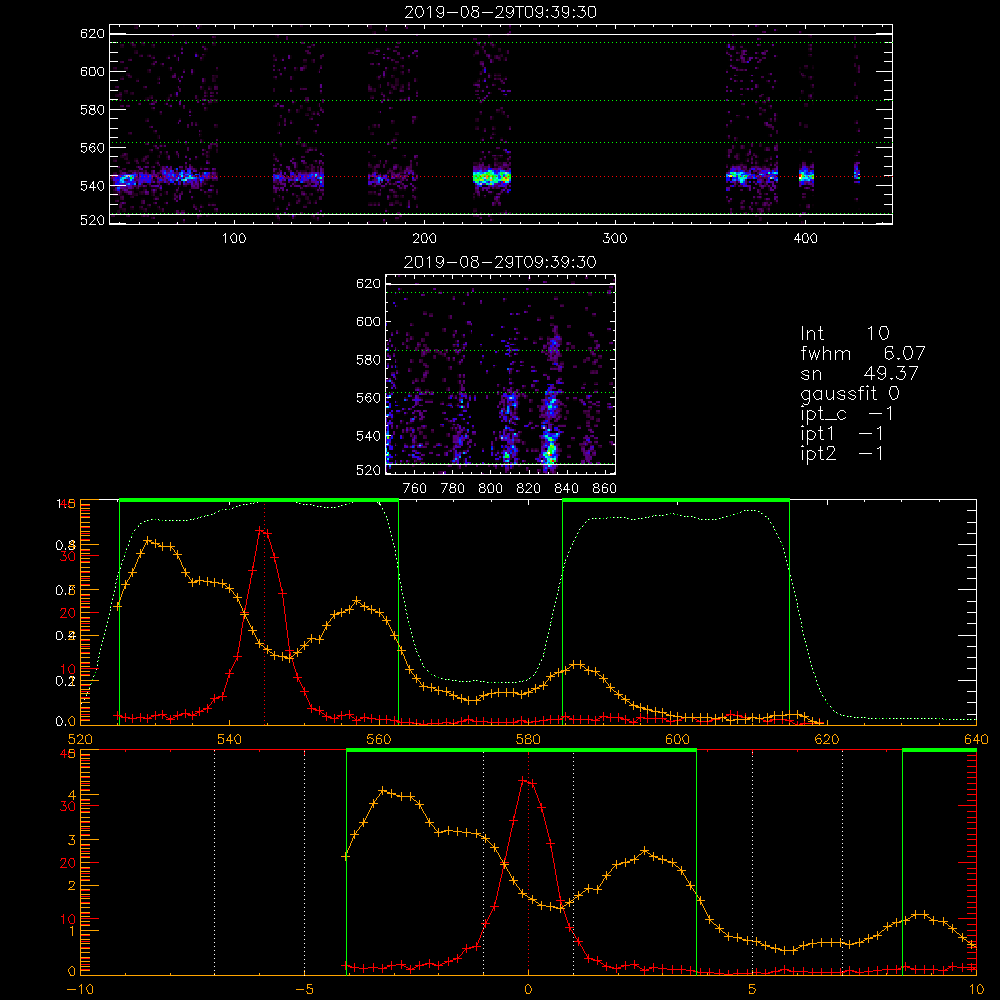
Task: Click the bright emission blob near x=235 in top spectrogram
Action: coord(492,177)
